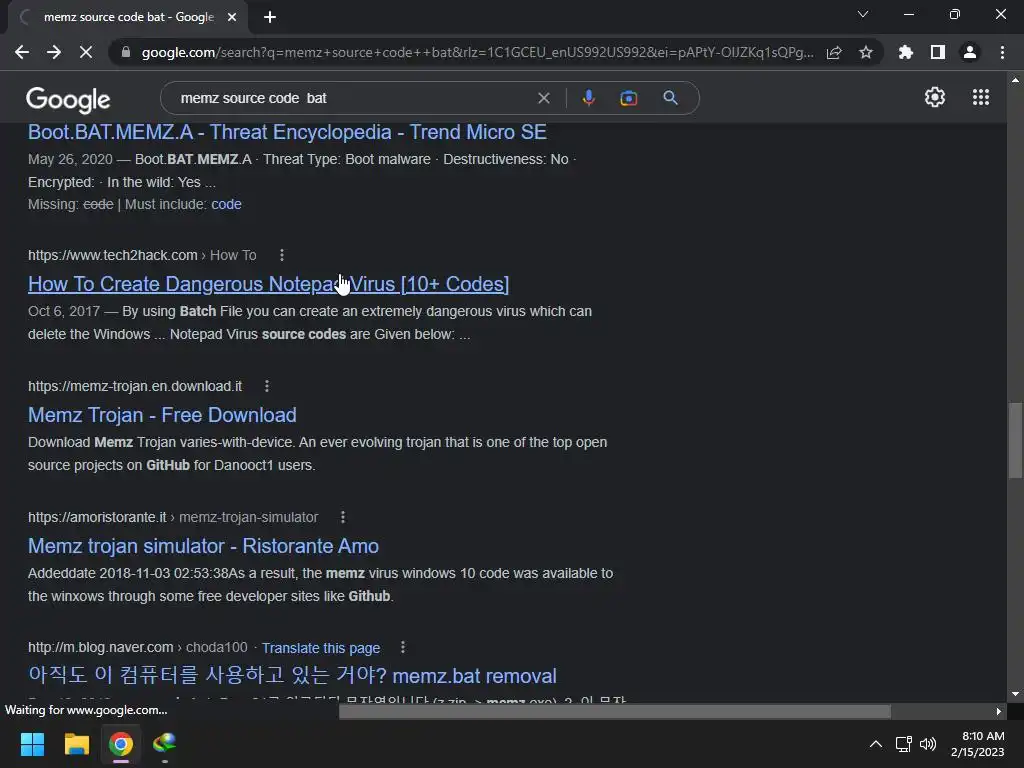
Task: Open more options for amoristorante.it result
Action: point(343,517)
